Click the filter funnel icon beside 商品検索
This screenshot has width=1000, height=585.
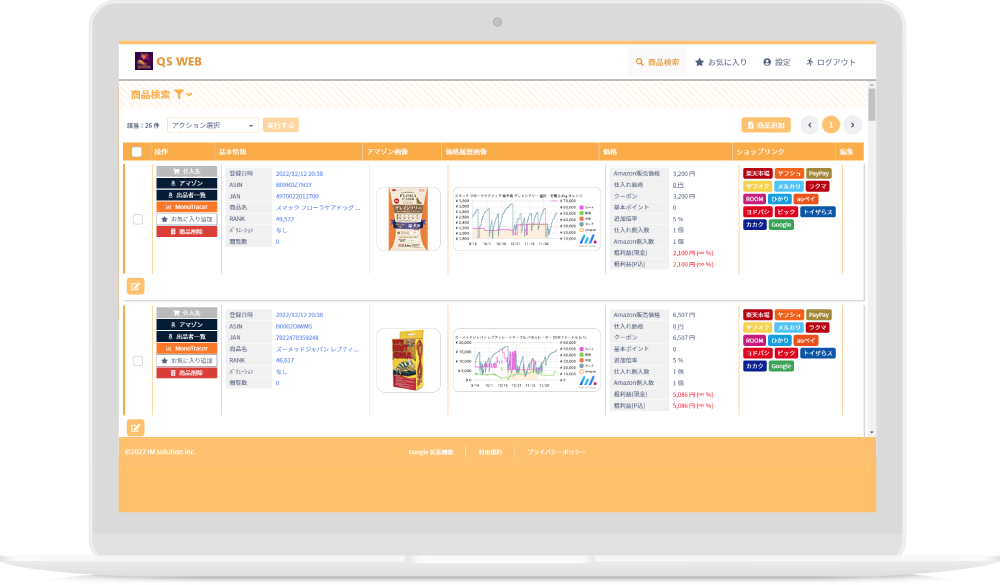tap(178, 94)
